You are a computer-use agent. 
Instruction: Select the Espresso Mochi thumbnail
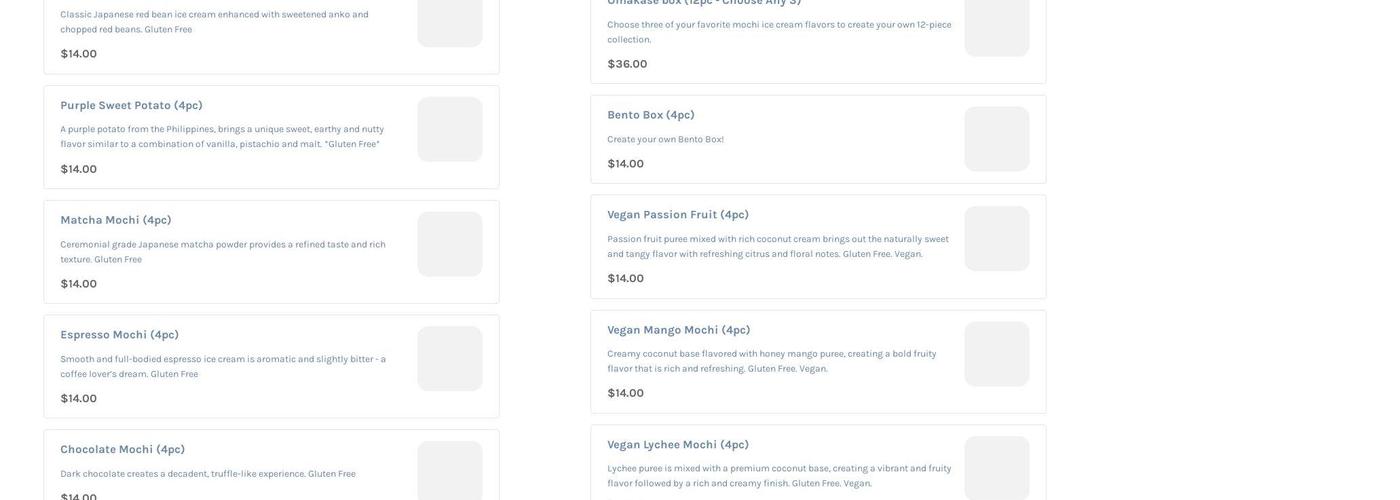449,359
